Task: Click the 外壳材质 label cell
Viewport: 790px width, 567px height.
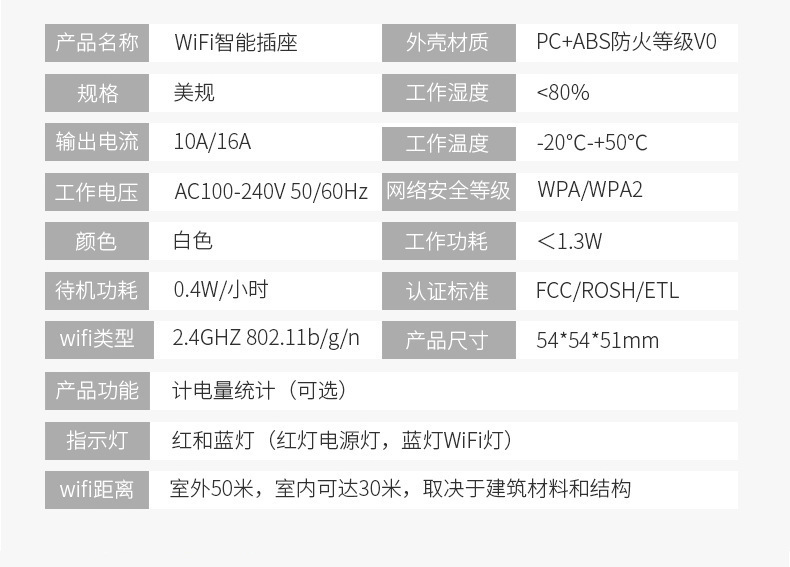Action: (x=449, y=43)
